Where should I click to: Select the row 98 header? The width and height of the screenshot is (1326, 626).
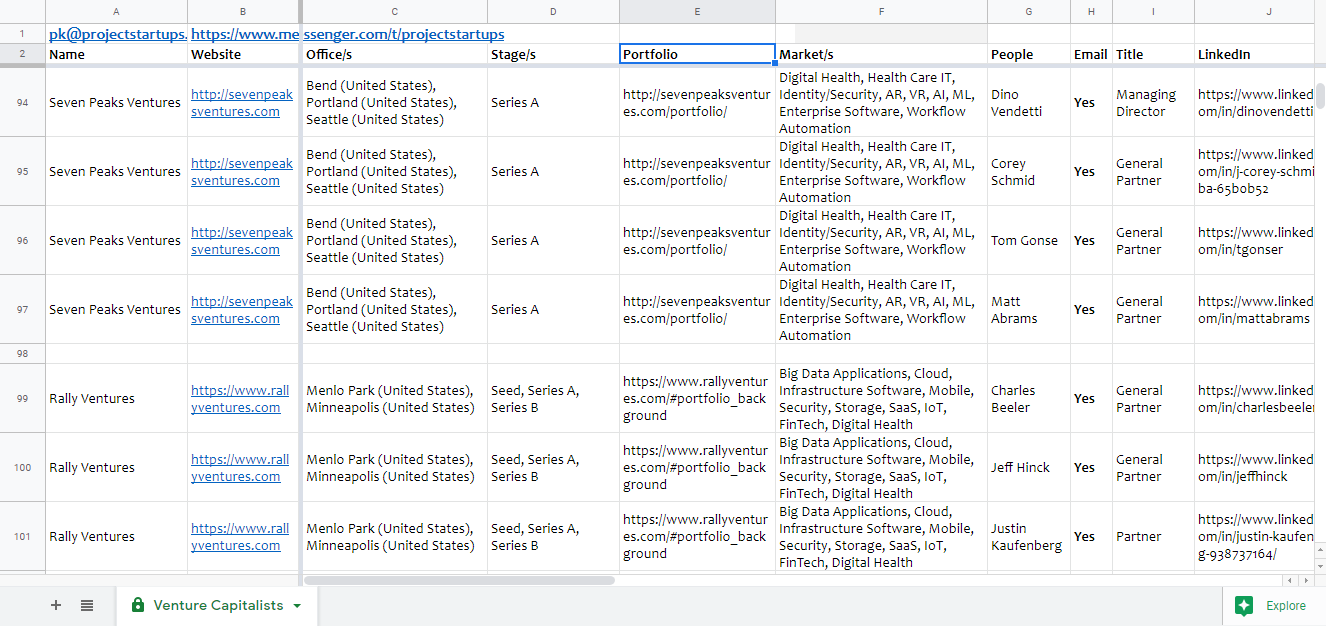pos(22,353)
